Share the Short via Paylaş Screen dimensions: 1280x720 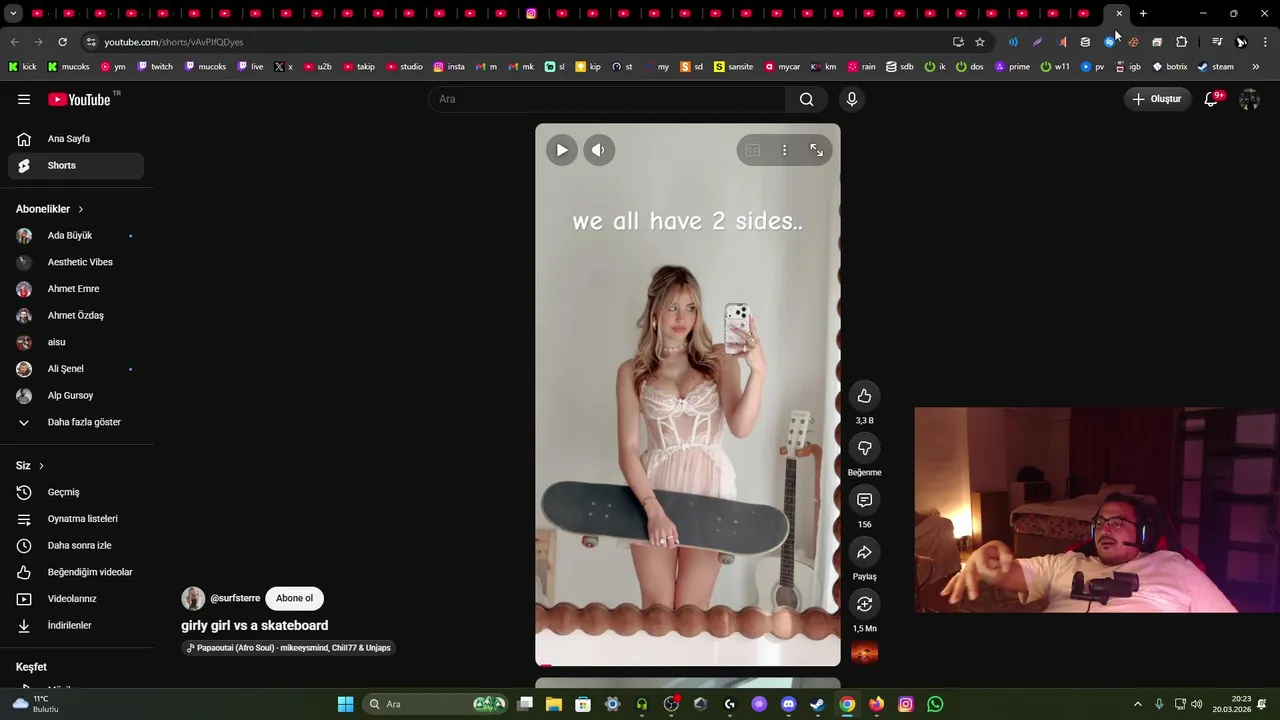(x=864, y=552)
